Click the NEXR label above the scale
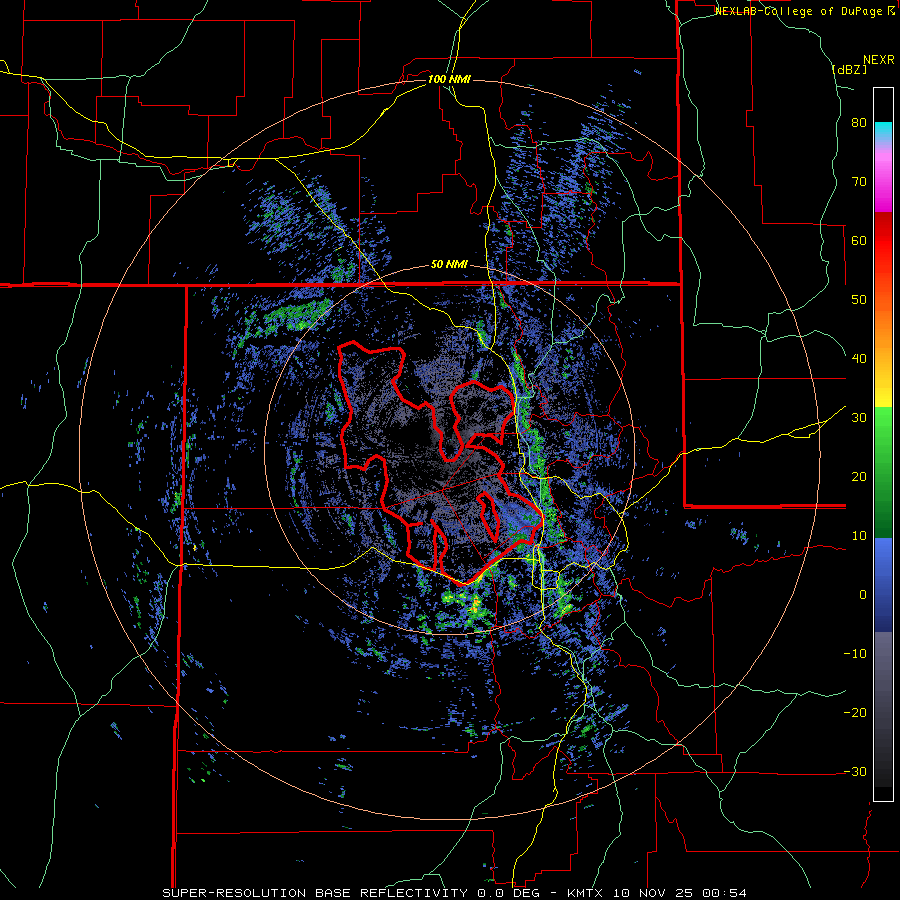Screen dimensions: 900x900 pos(878,60)
